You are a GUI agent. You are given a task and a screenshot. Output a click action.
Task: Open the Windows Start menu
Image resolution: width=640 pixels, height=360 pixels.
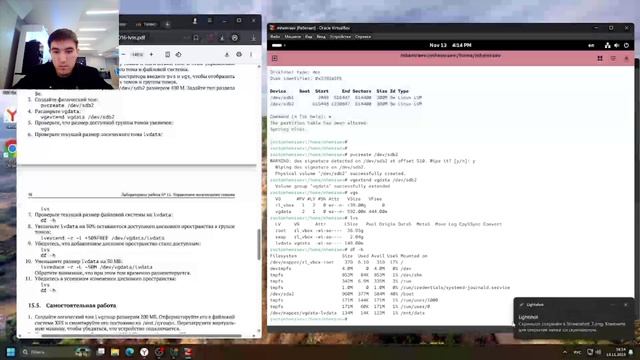point(11,352)
